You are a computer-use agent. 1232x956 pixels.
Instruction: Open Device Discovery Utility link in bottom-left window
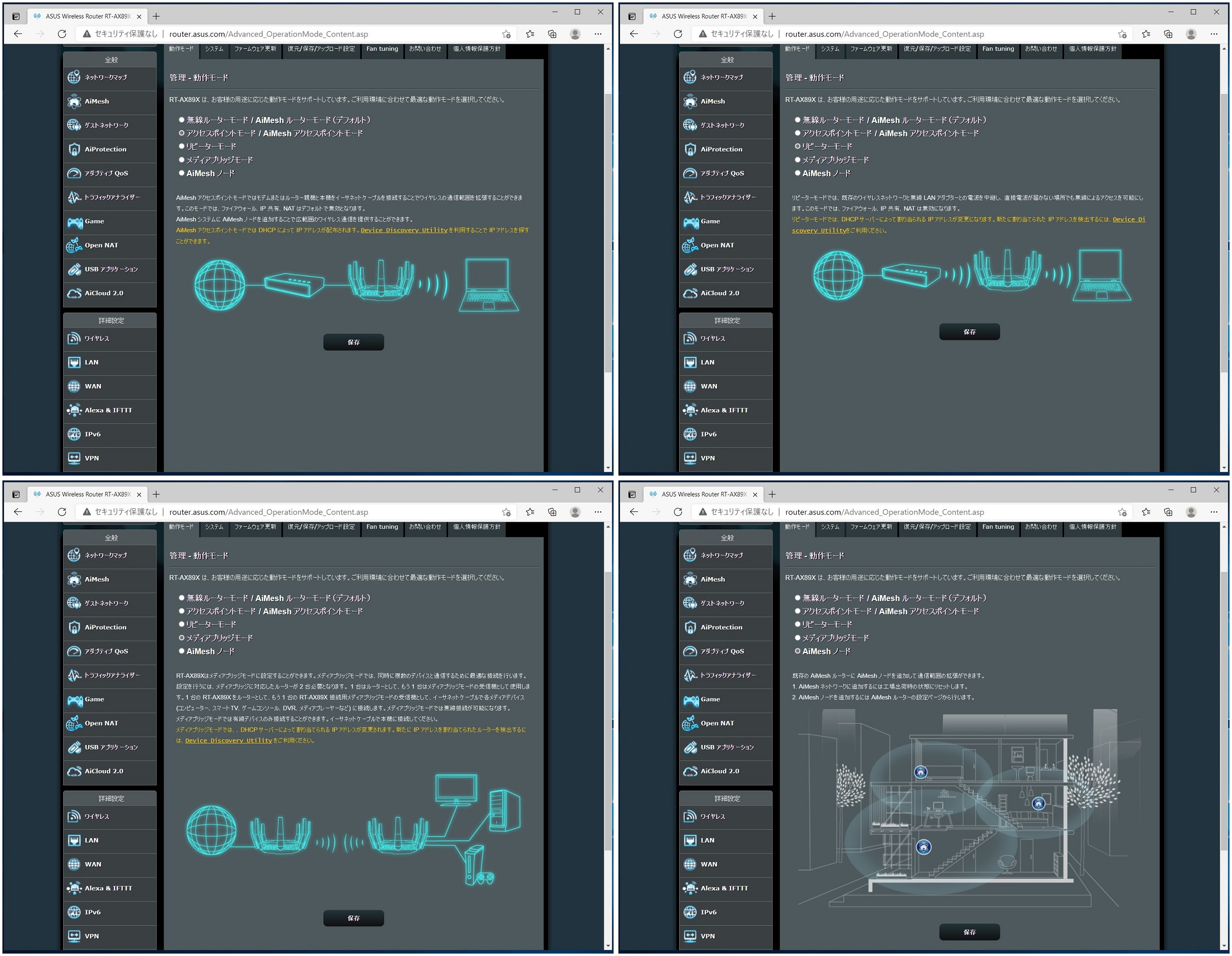(228, 741)
